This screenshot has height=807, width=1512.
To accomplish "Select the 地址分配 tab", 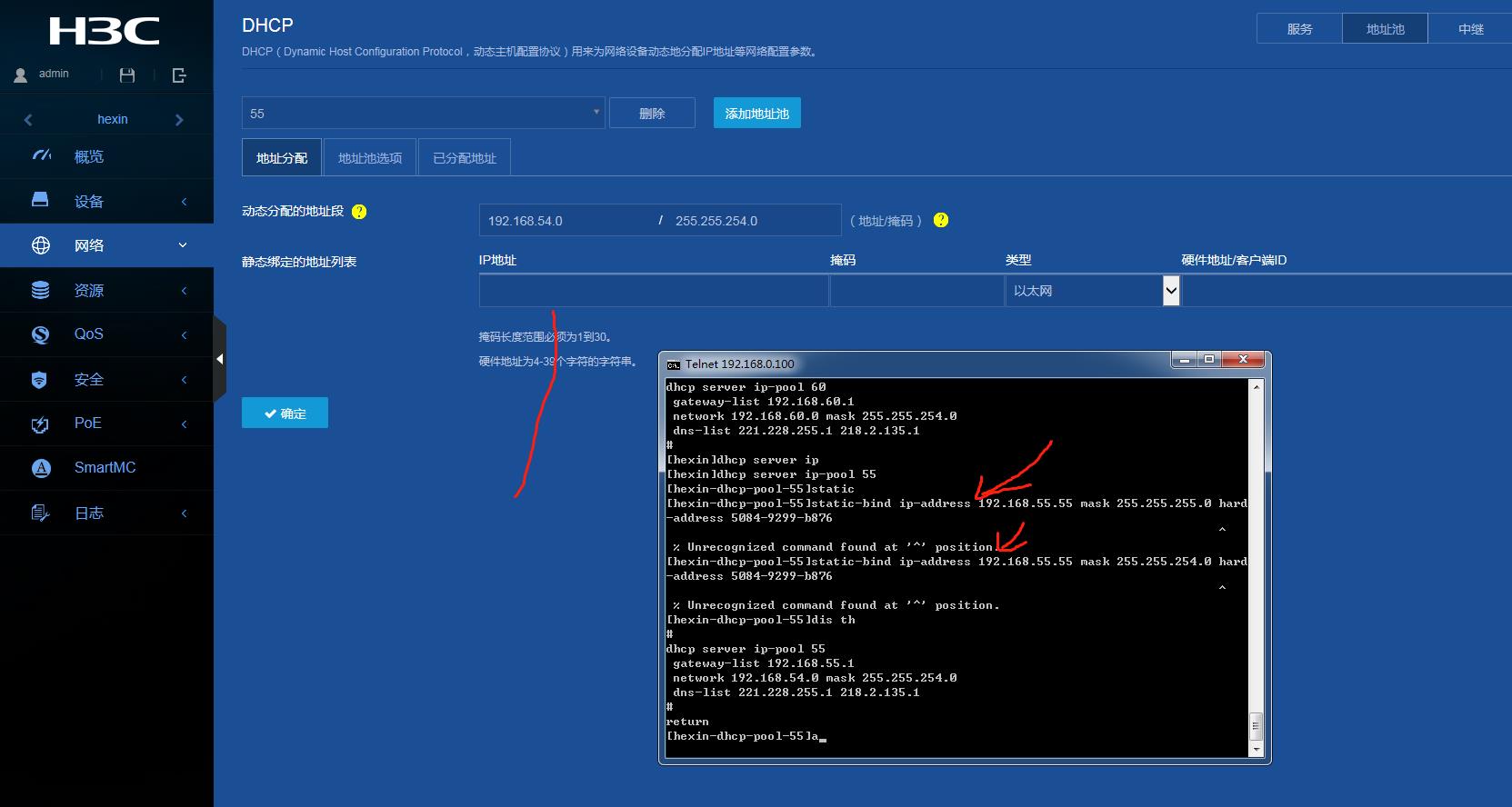I will pos(282,157).
